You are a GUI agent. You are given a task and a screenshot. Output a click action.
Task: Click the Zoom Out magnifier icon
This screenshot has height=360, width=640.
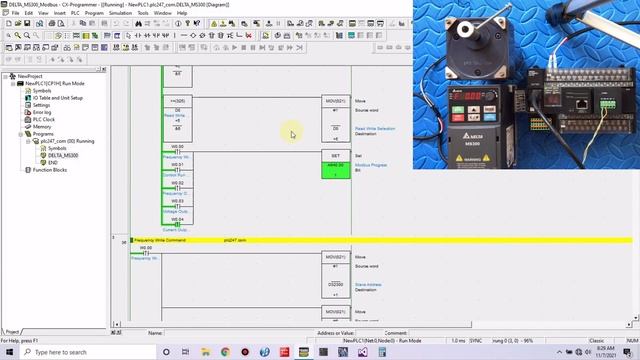pyautogui.click(x=27, y=36)
